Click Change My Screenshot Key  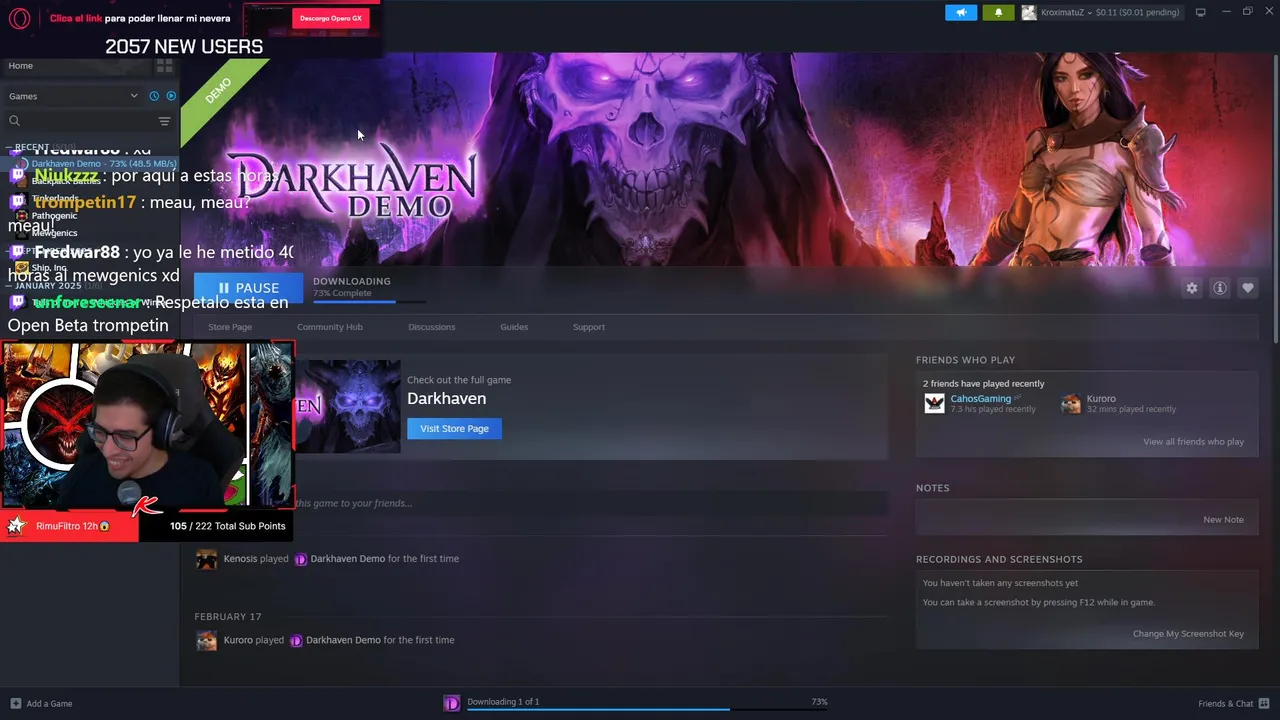tap(1188, 633)
